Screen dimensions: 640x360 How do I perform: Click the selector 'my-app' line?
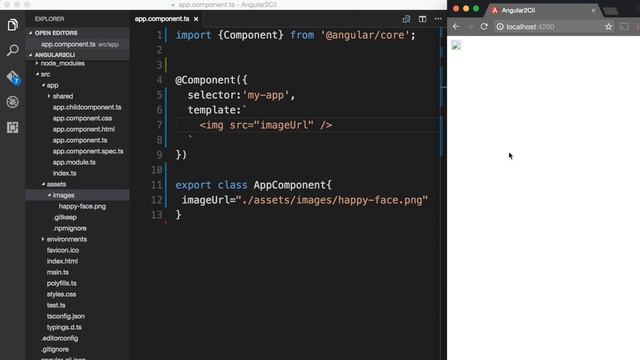(x=241, y=95)
